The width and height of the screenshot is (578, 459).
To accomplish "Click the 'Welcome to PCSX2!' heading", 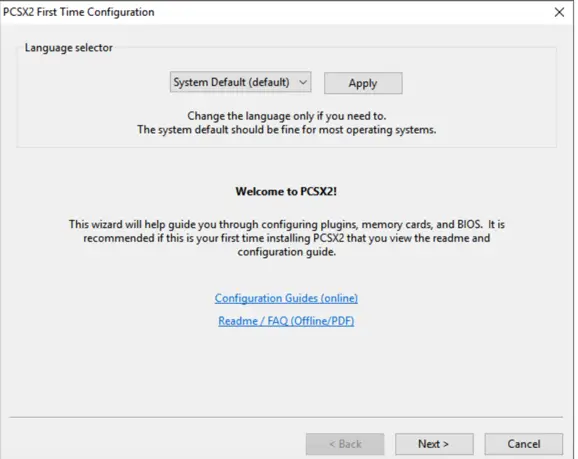I will pyautogui.click(x=286, y=191).
